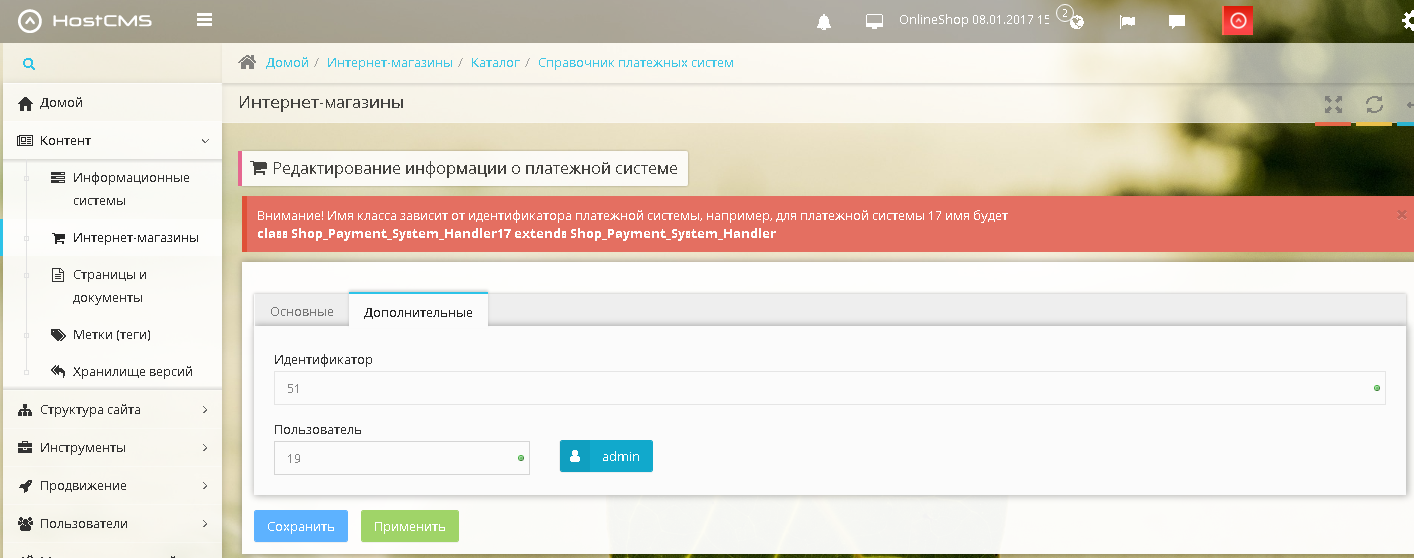1414x558 pixels.
Task: Toggle the hamburger sidebar menu
Action: [x=205, y=20]
